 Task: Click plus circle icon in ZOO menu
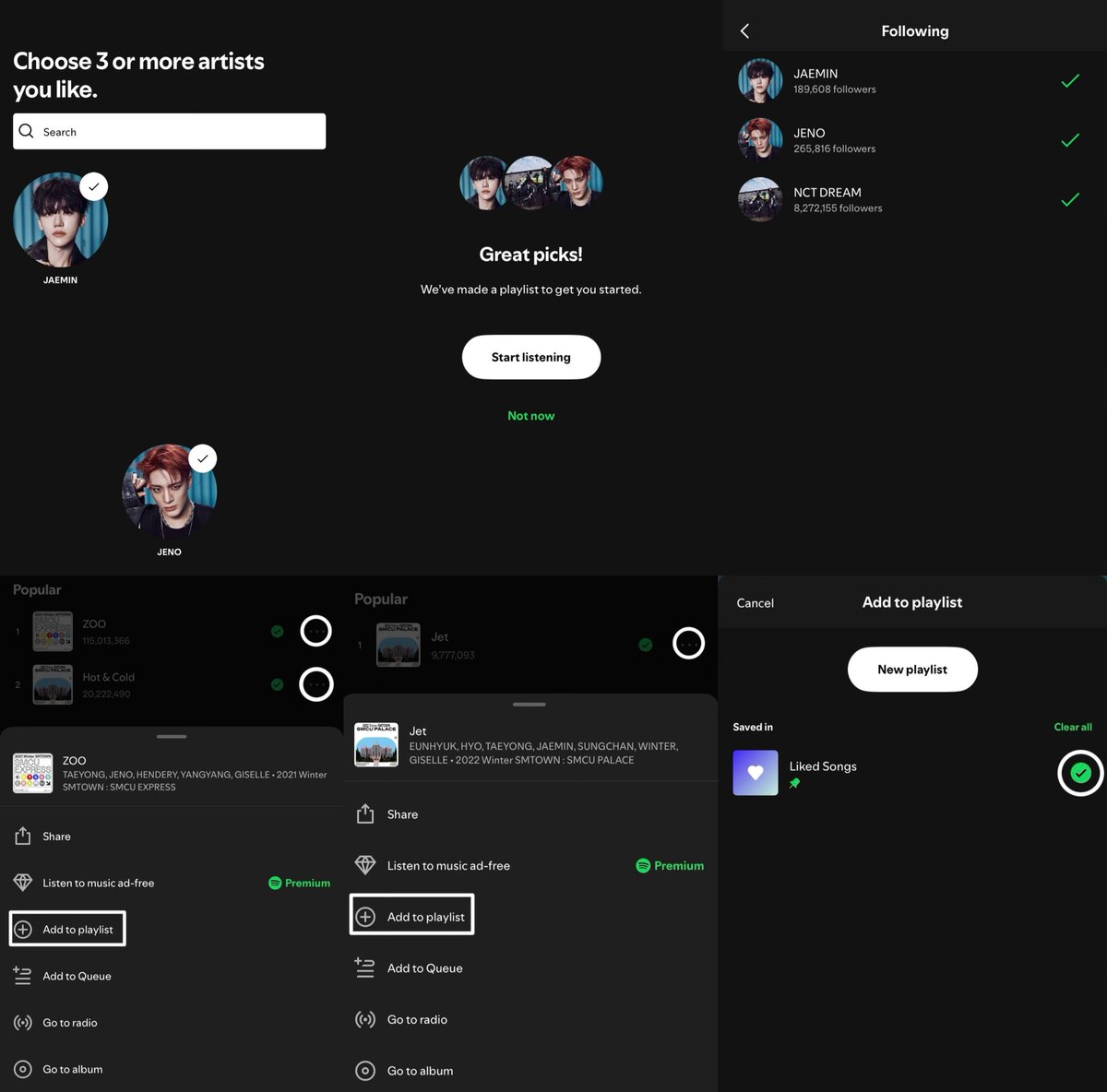click(23, 930)
